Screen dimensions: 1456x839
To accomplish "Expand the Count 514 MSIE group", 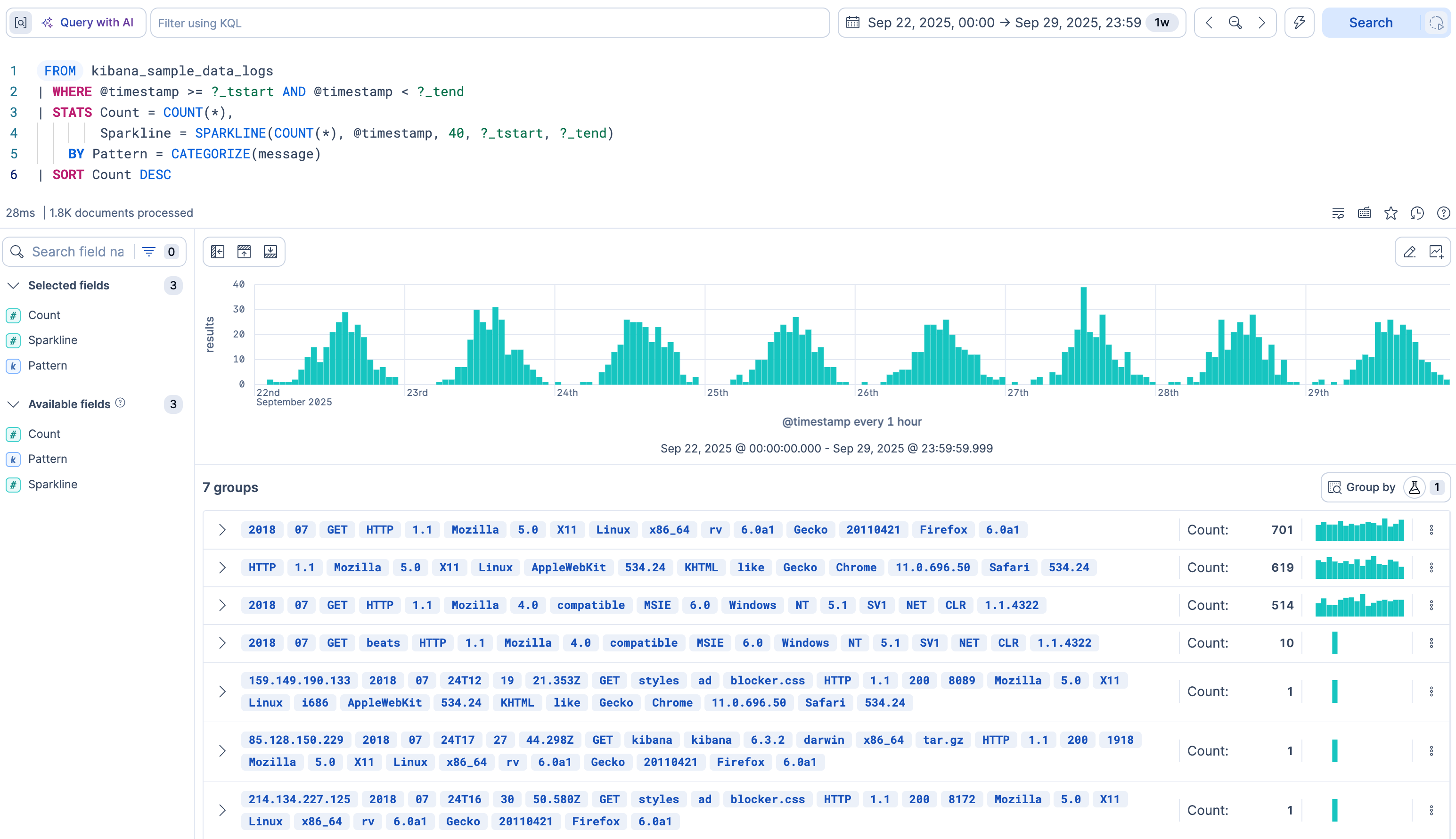I will pos(222,605).
